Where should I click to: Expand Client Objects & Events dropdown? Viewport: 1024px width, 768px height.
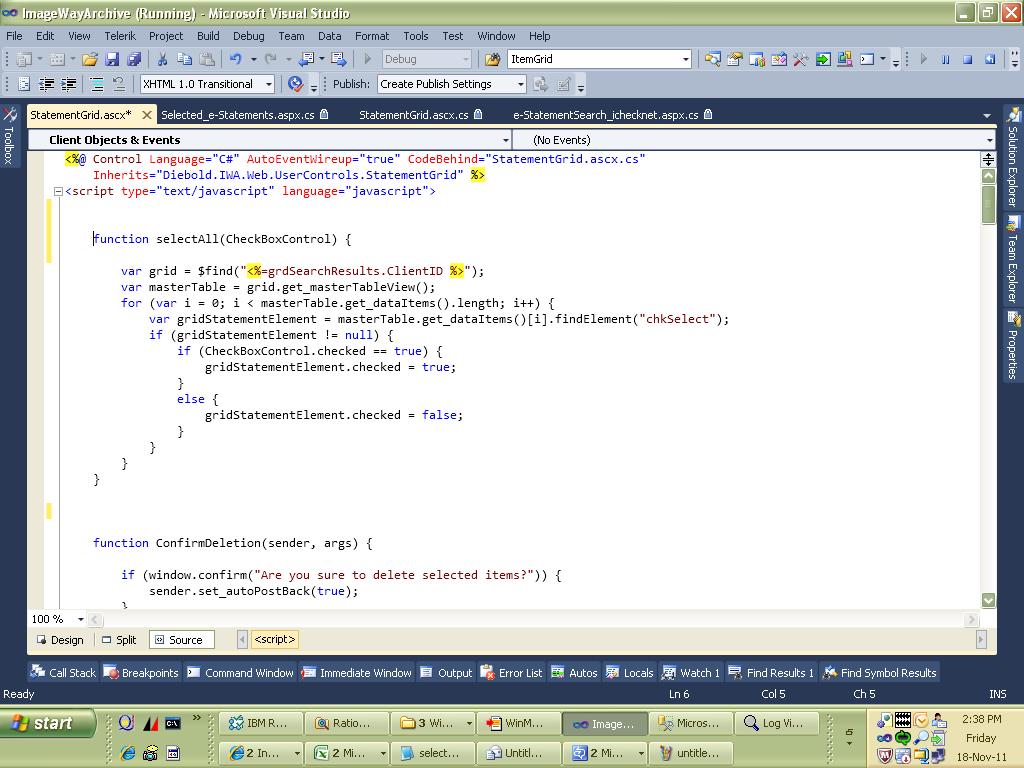point(505,140)
